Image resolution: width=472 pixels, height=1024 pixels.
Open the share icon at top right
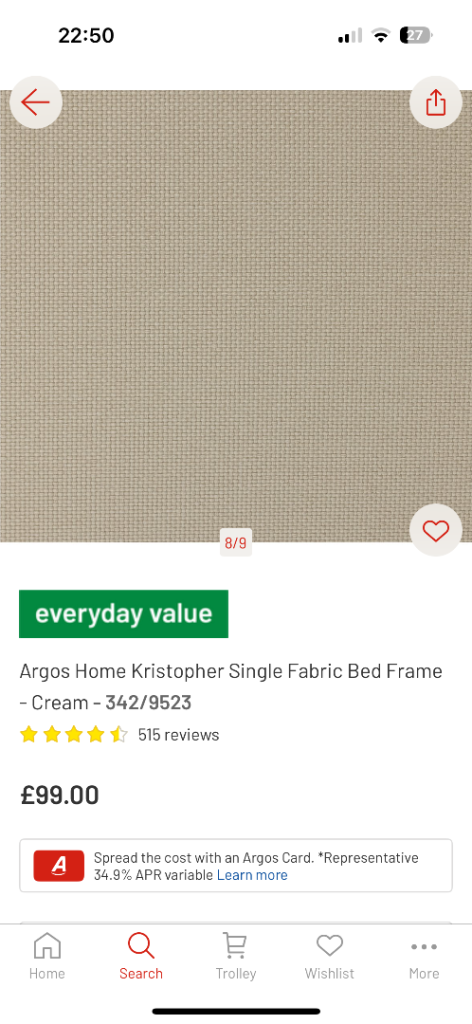click(435, 103)
